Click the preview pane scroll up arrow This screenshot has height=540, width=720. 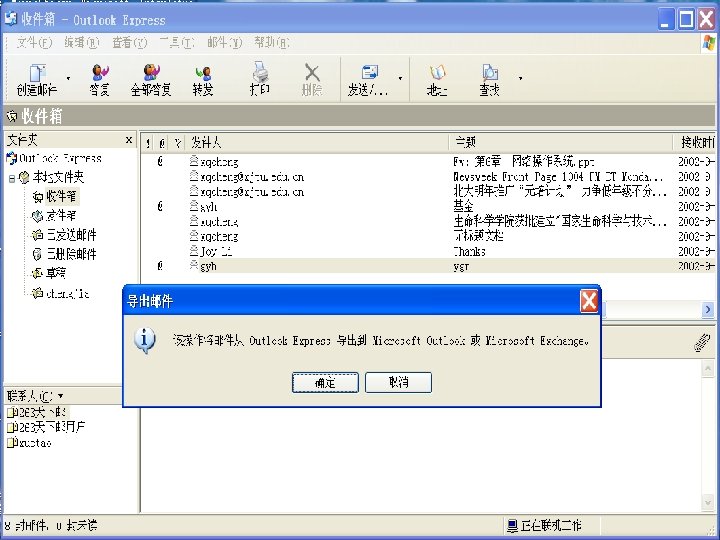tap(708, 369)
